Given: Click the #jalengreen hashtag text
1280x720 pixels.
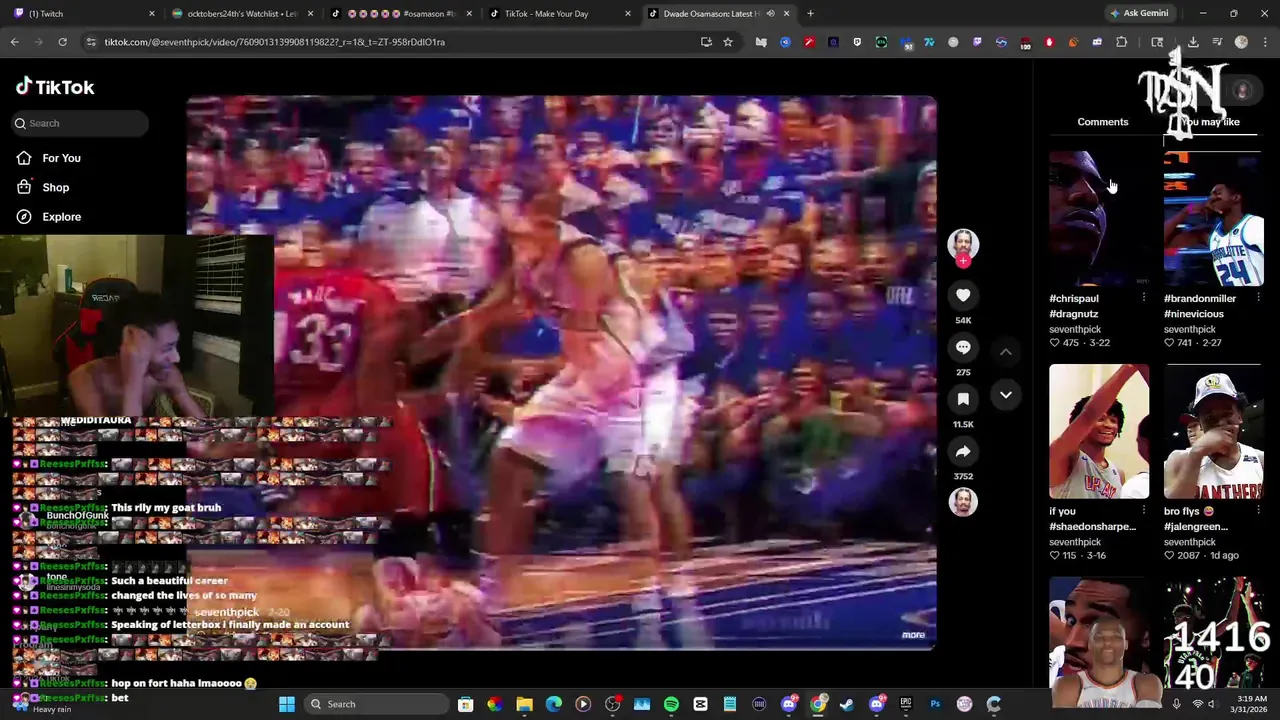Looking at the screenshot, I should point(1196,527).
